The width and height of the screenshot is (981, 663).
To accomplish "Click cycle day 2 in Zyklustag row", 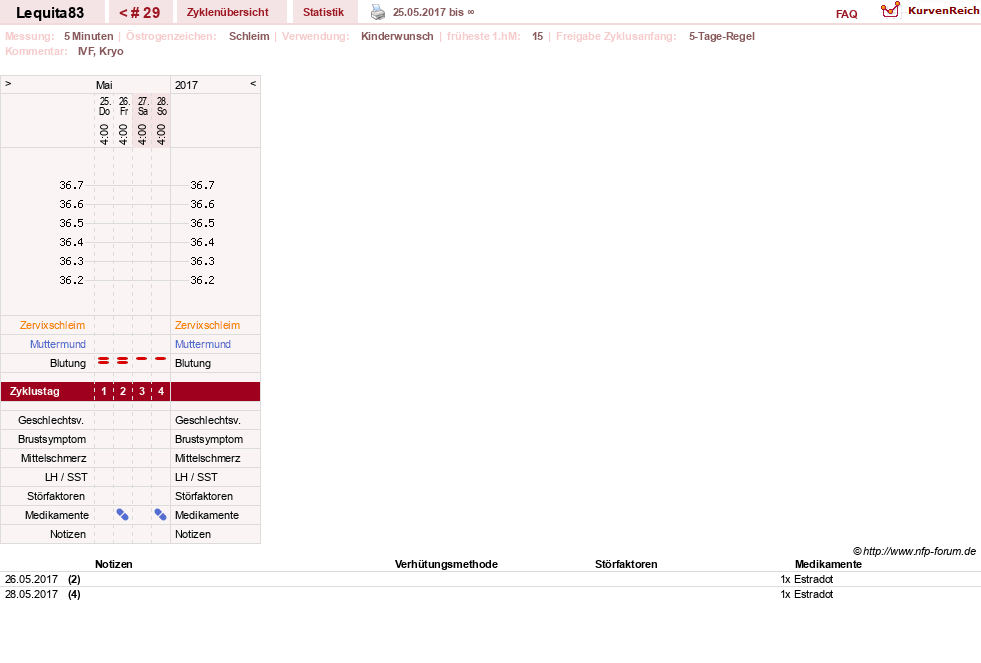I will click(x=123, y=392).
